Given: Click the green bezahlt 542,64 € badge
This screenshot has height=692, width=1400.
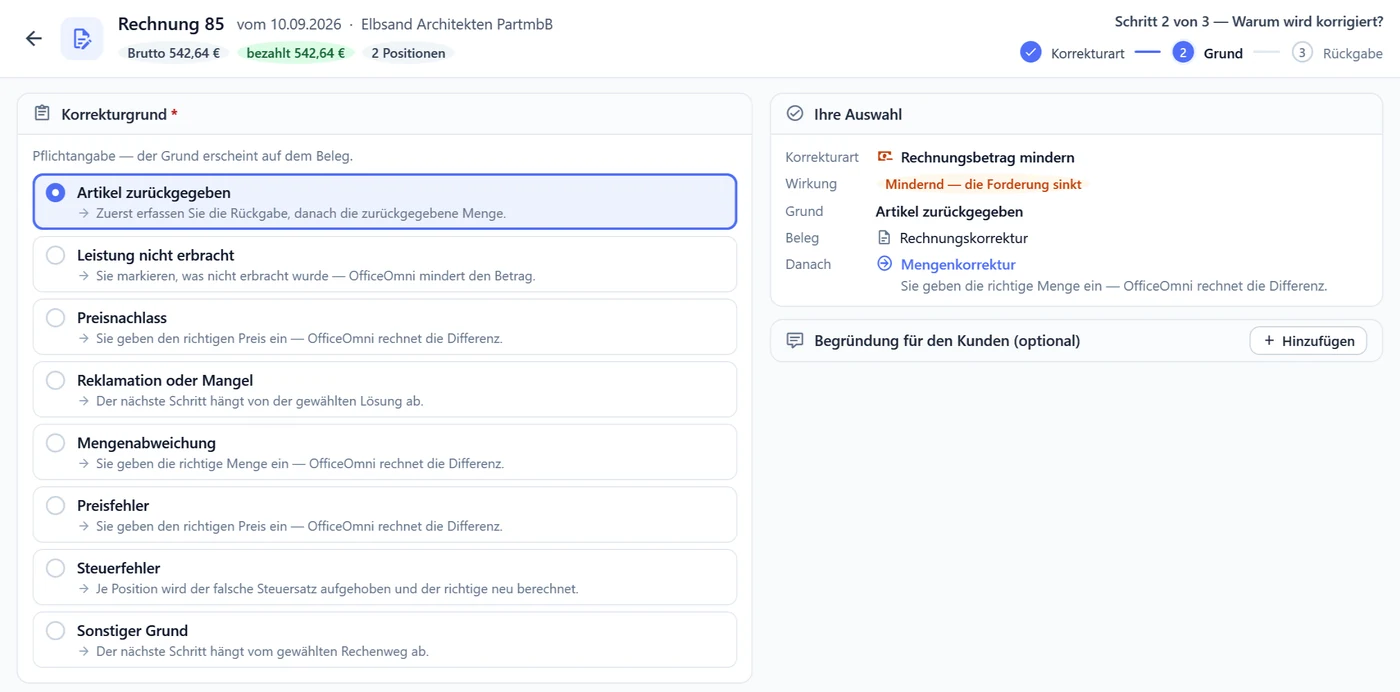Looking at the screenshot, I should tap(295, 53).
